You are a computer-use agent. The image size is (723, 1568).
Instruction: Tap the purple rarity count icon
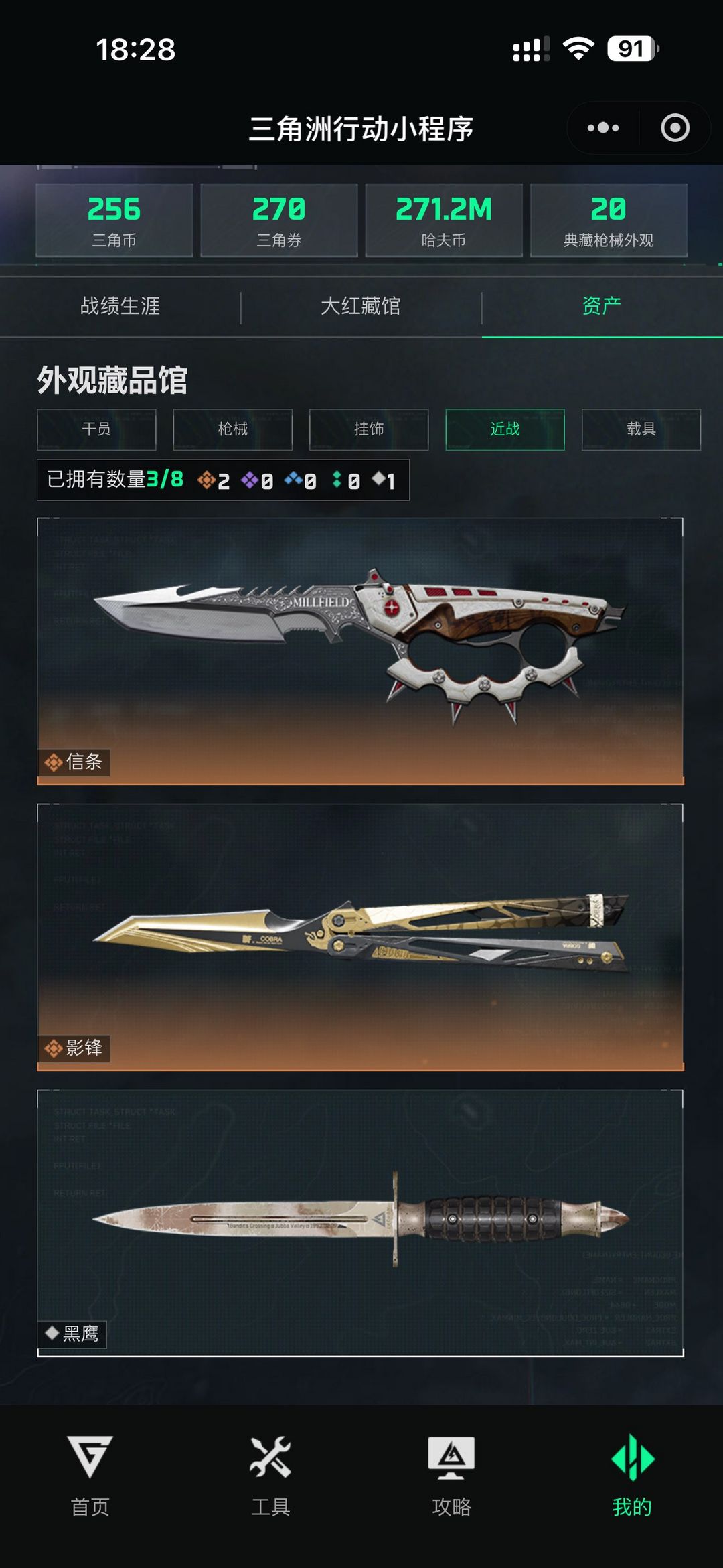[x=250, y=480]
